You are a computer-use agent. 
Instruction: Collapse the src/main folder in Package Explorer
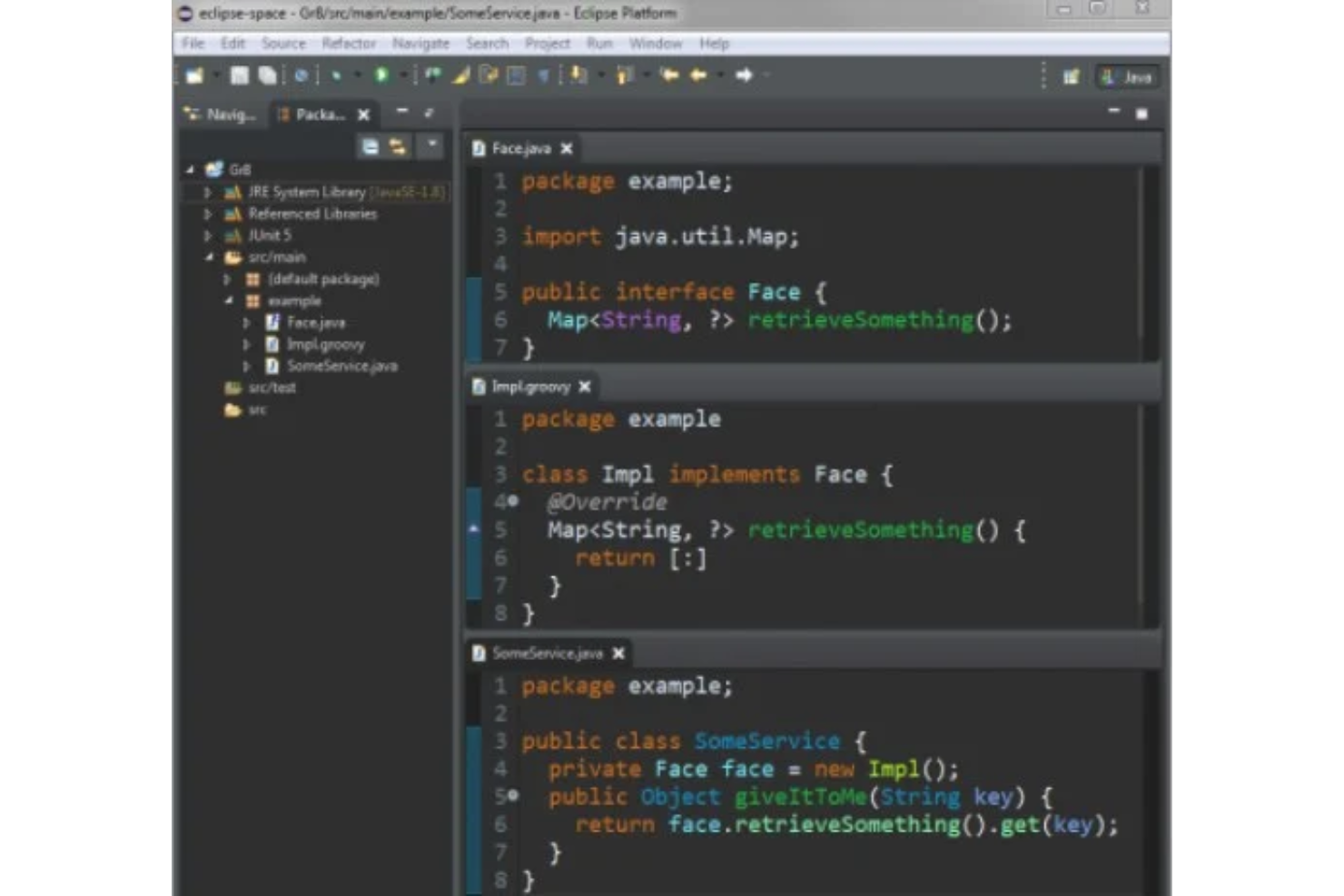[207, 257]
